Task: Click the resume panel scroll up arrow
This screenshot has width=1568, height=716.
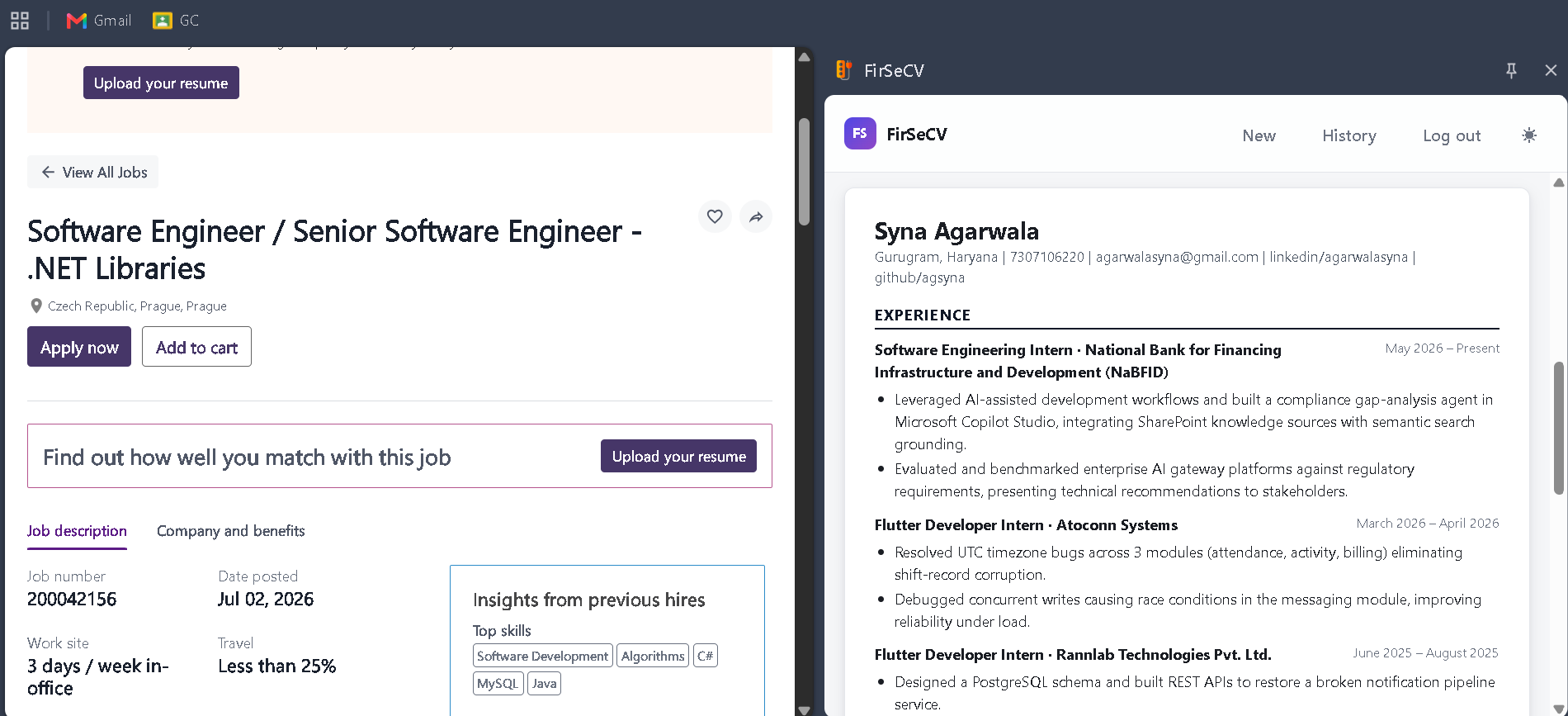Action: [x=1559, y=183]
